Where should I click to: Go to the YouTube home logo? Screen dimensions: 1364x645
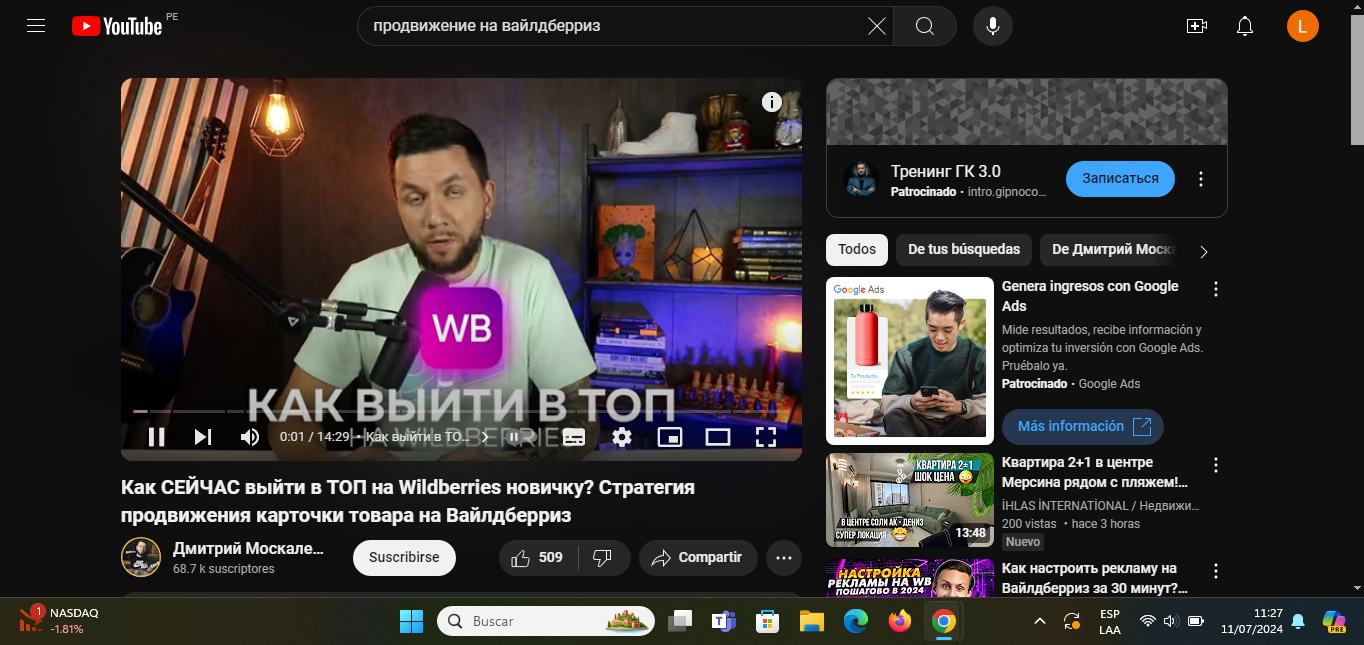click(117, 26)
